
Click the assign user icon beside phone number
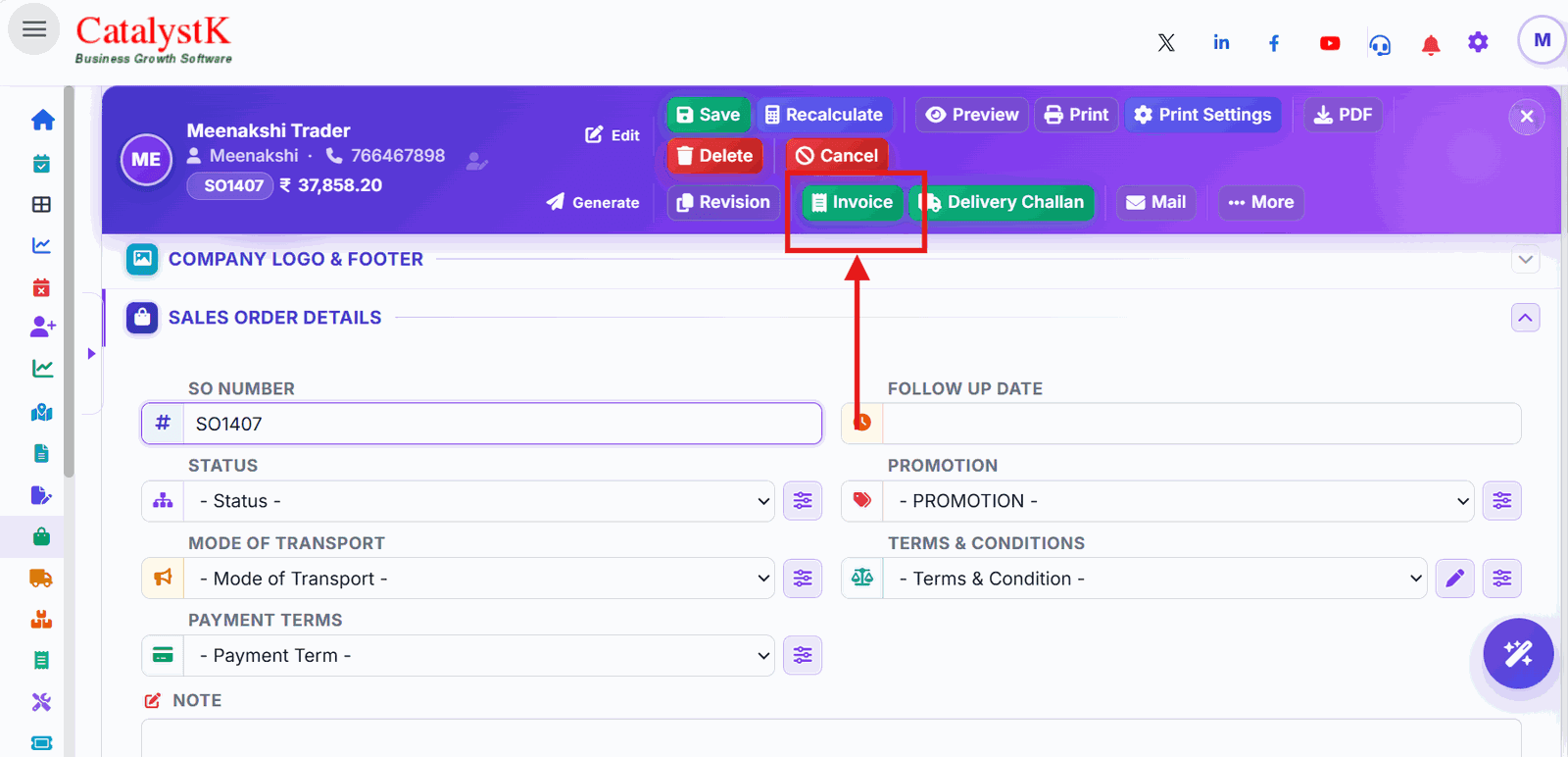[477, 160]
